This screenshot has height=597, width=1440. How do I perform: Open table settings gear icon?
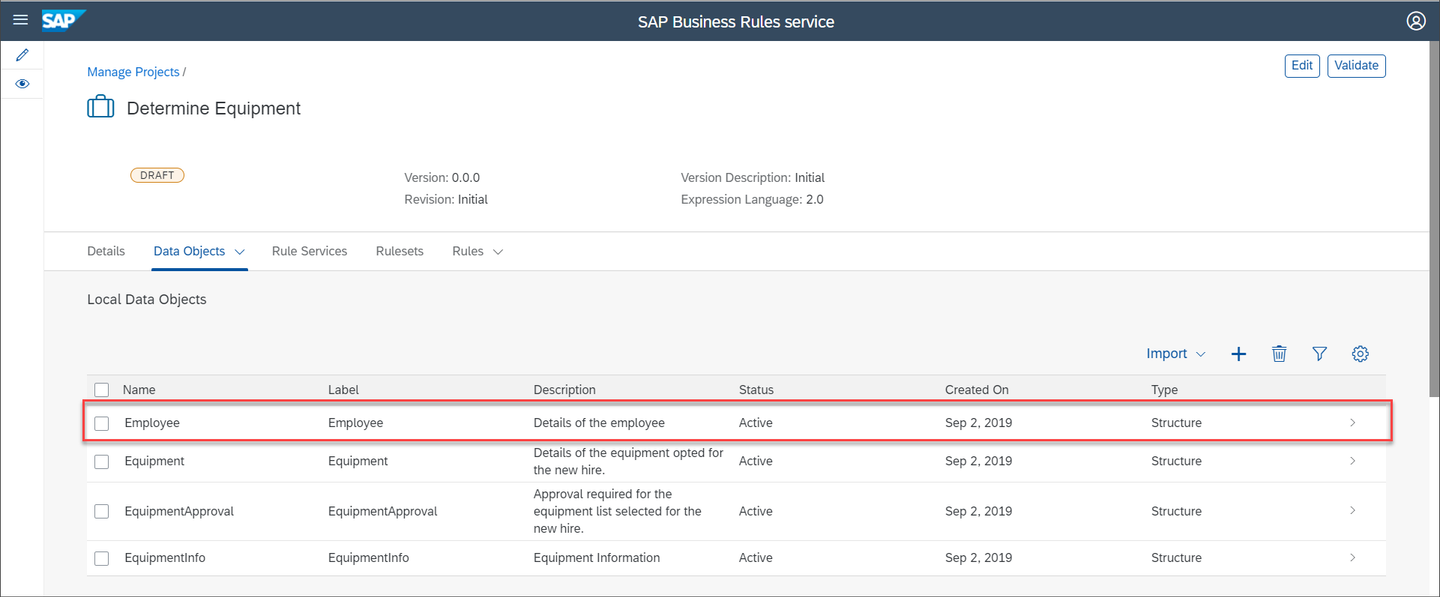(1360, 354)
